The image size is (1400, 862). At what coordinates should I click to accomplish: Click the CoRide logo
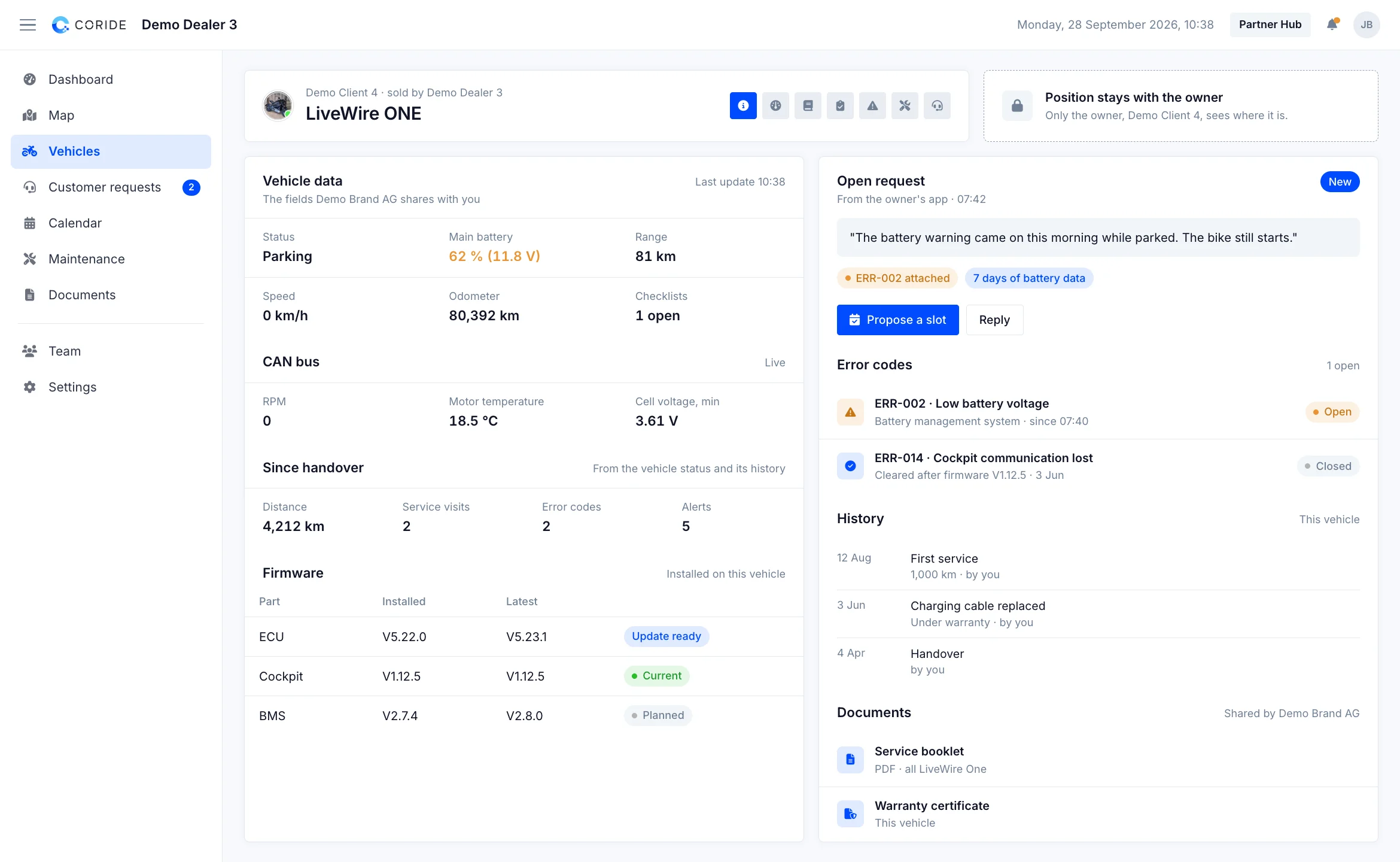[x=89, y=25]
